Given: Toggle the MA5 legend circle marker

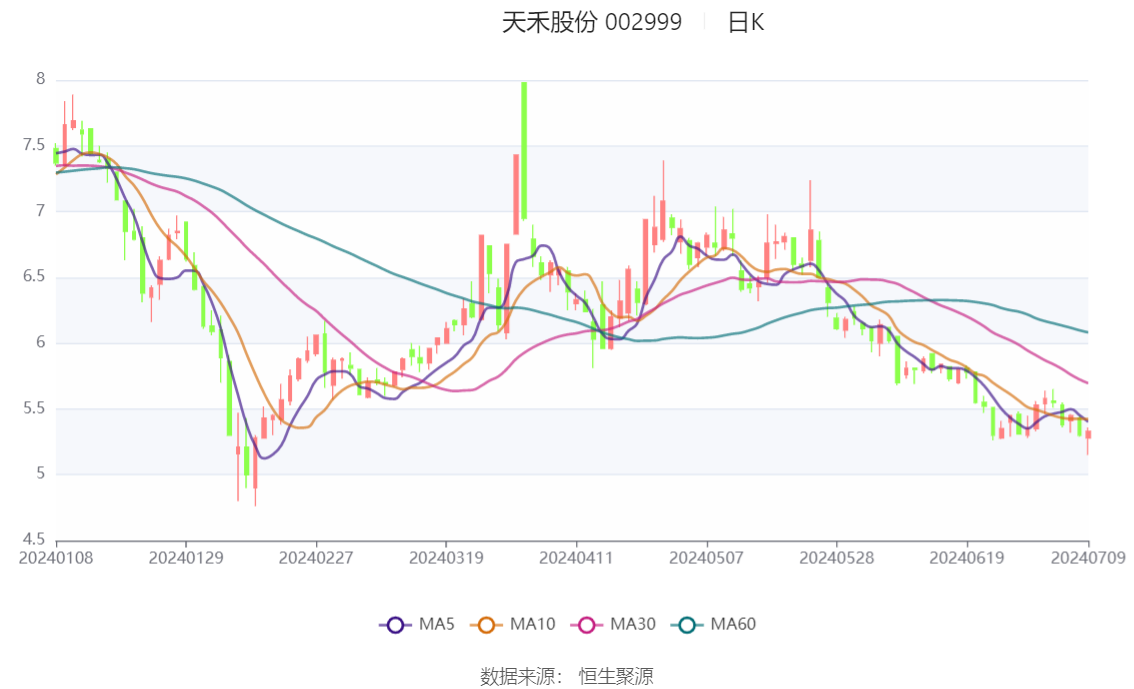Looking at the screenshot, I should click(x=395, y=625).
